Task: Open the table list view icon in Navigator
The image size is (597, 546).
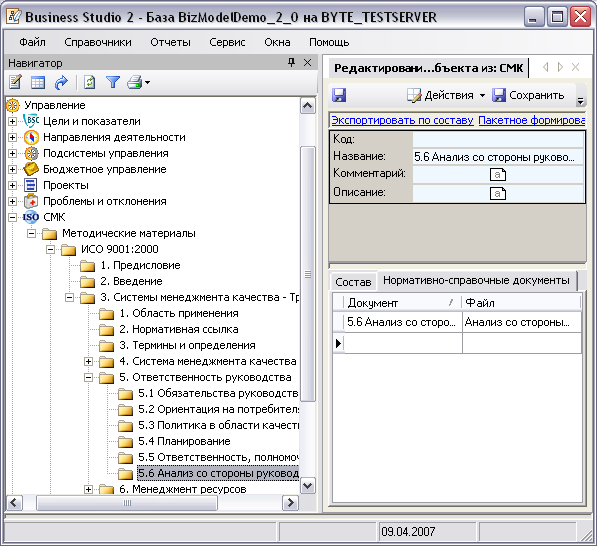Action: click(x=38, y=82)
